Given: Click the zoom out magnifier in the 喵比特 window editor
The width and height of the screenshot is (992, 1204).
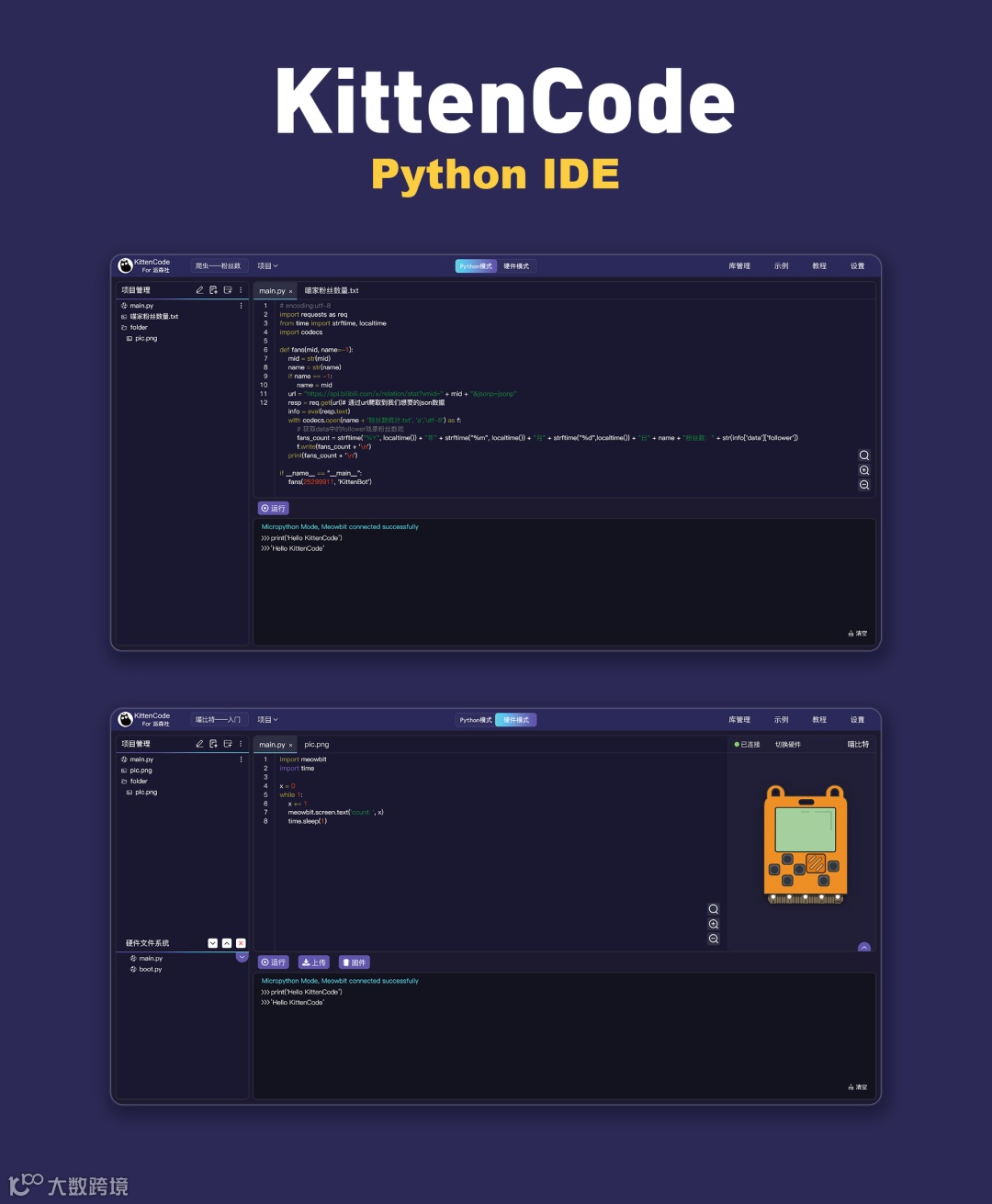Looking at the screenshot, I should click(714, 939).
